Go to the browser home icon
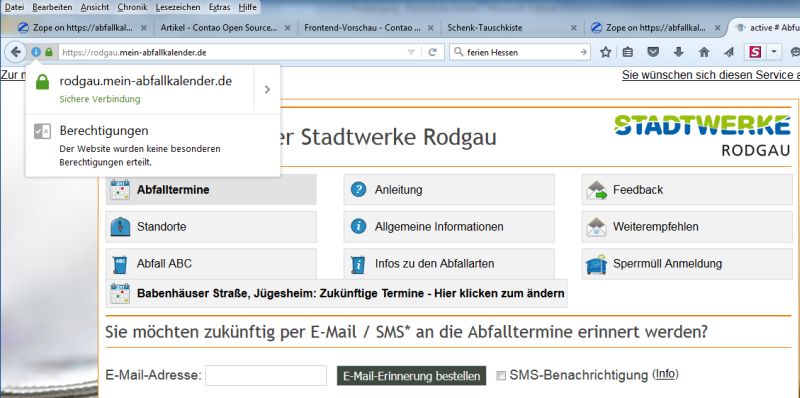 704,52
